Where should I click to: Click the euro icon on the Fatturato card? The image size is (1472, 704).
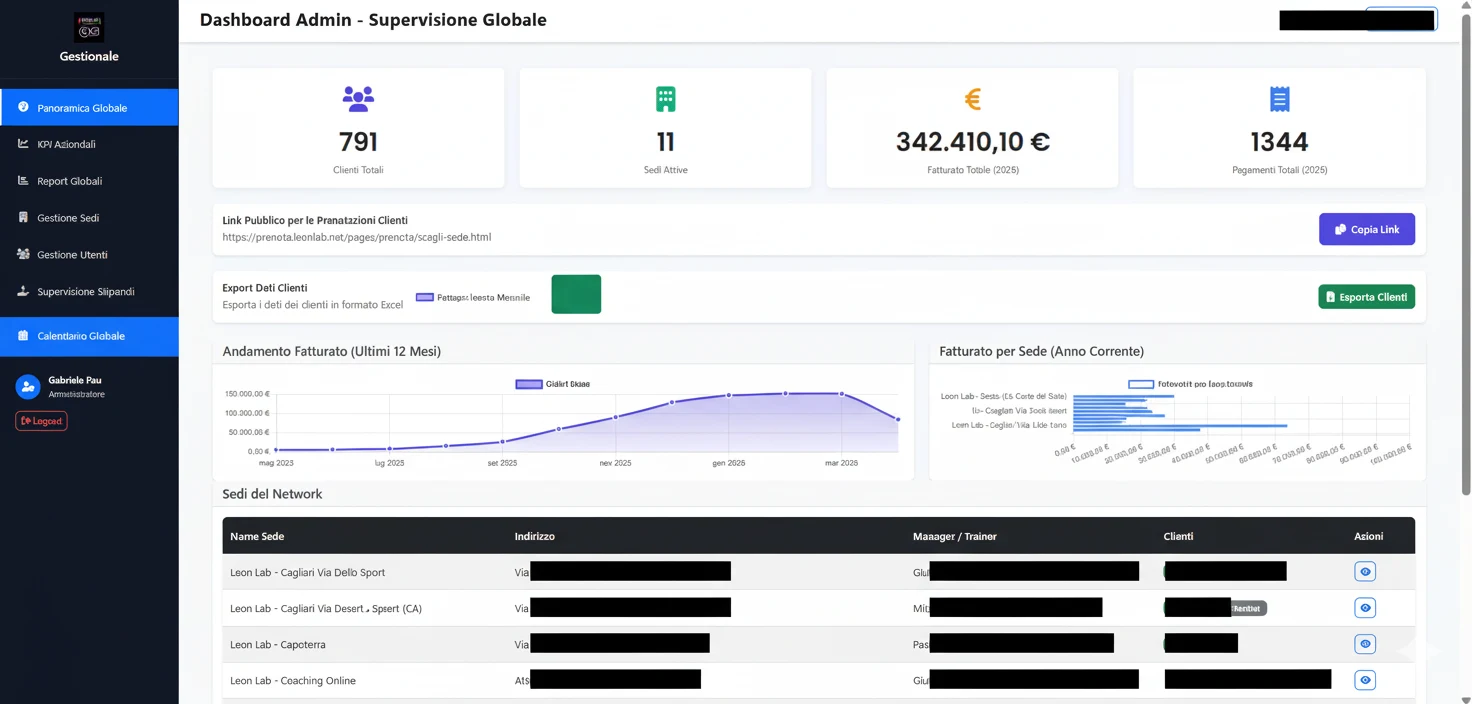coord(971,99)
